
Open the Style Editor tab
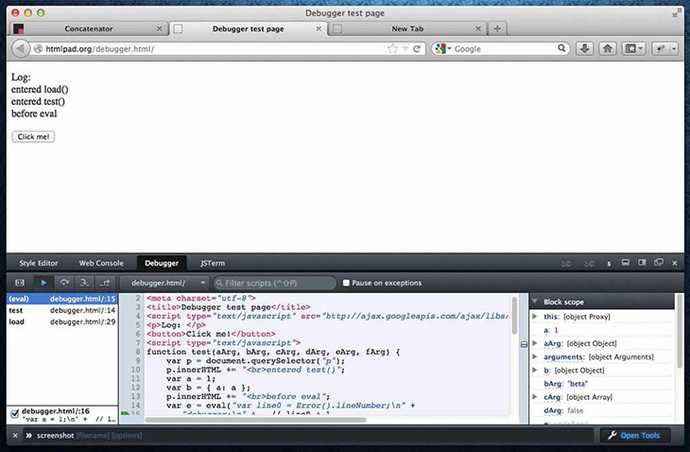pyautogui.click(x=39, y=263)
